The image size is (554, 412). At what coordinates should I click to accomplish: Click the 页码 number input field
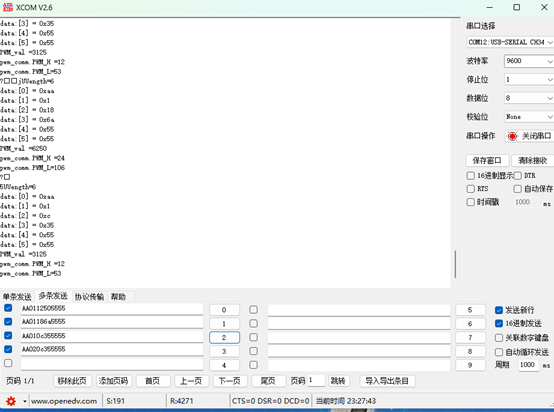tap(316, 381)
